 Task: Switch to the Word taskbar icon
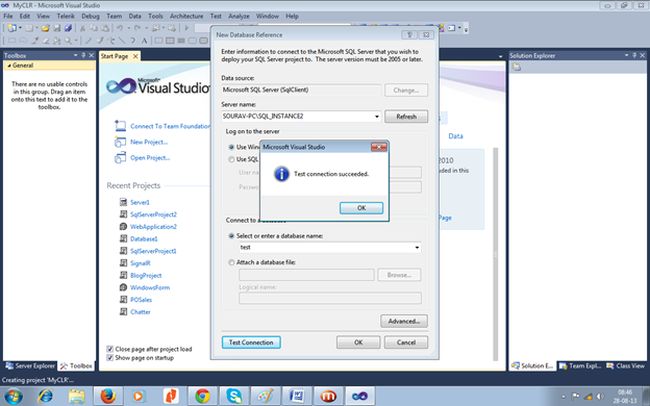click(x=296, y=396)
